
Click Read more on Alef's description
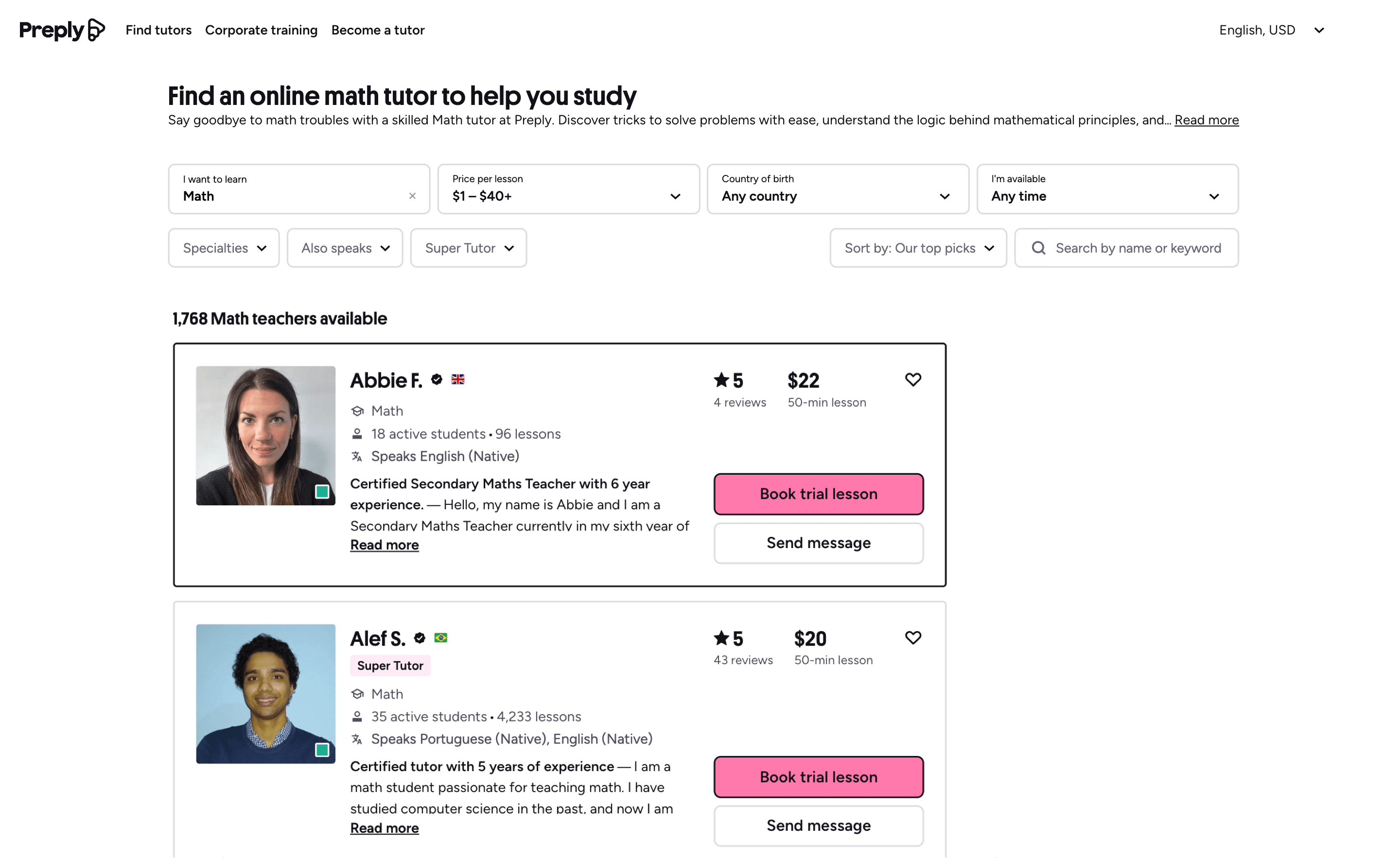[x=384, y=827]
